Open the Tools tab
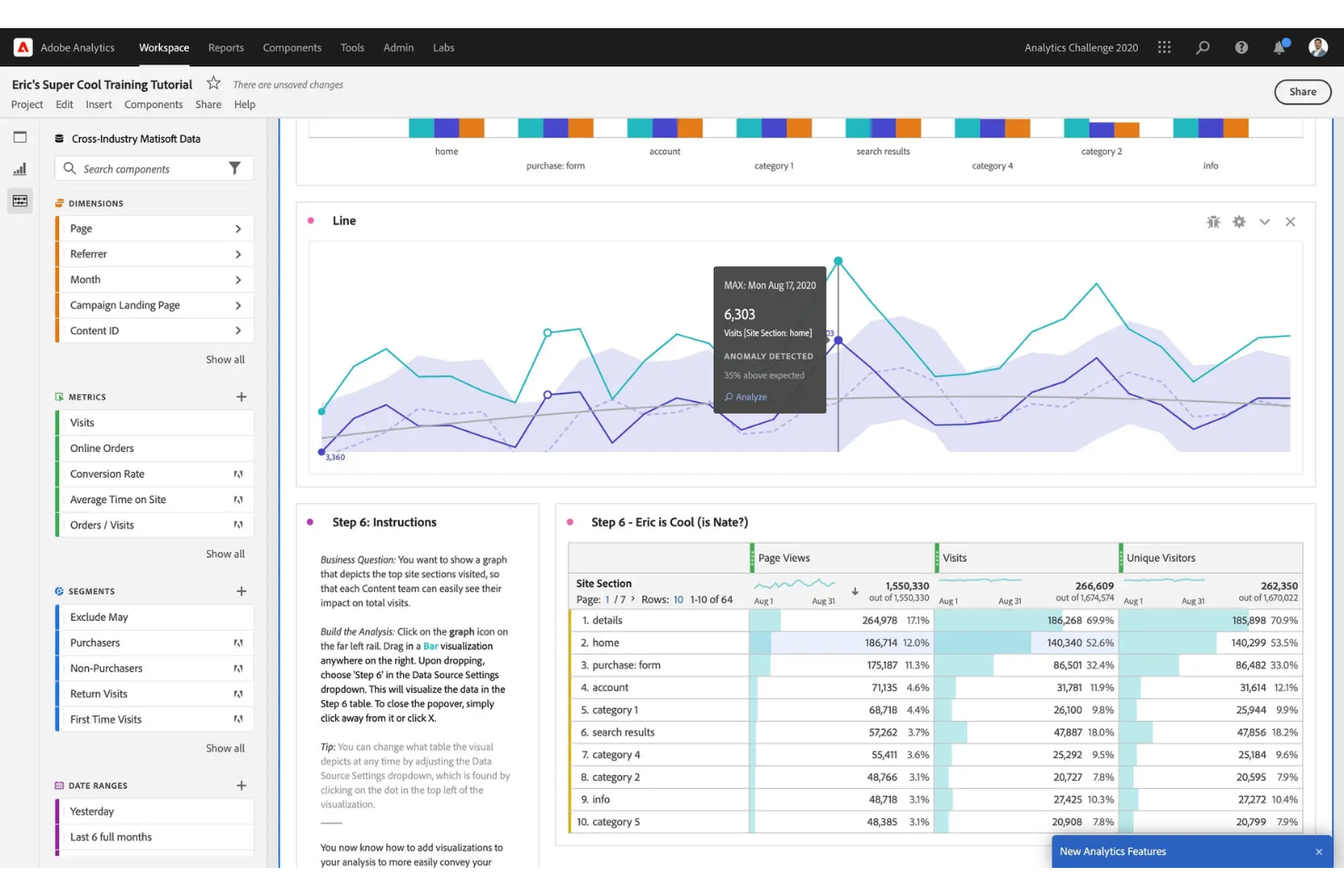Image resolution: width=1344 pixels, height=896 pixels. (x=352, y=47)
